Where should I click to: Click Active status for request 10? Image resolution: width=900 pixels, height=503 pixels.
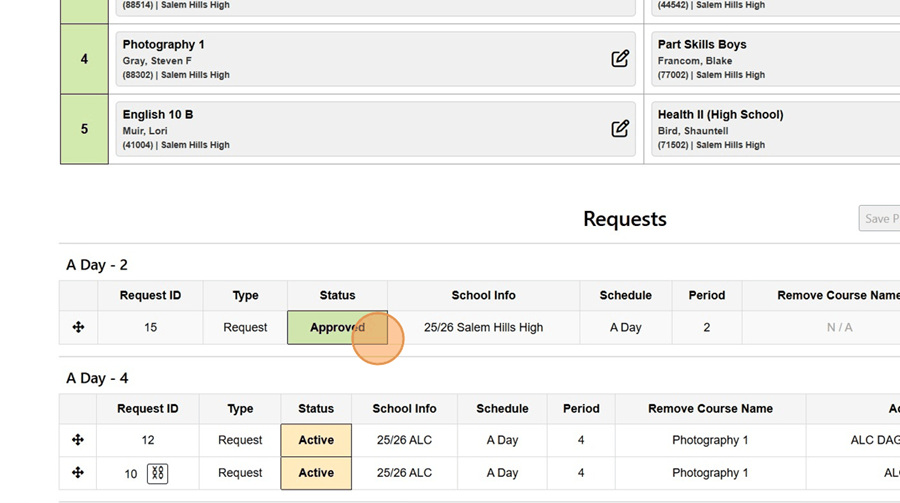(316, 473)
